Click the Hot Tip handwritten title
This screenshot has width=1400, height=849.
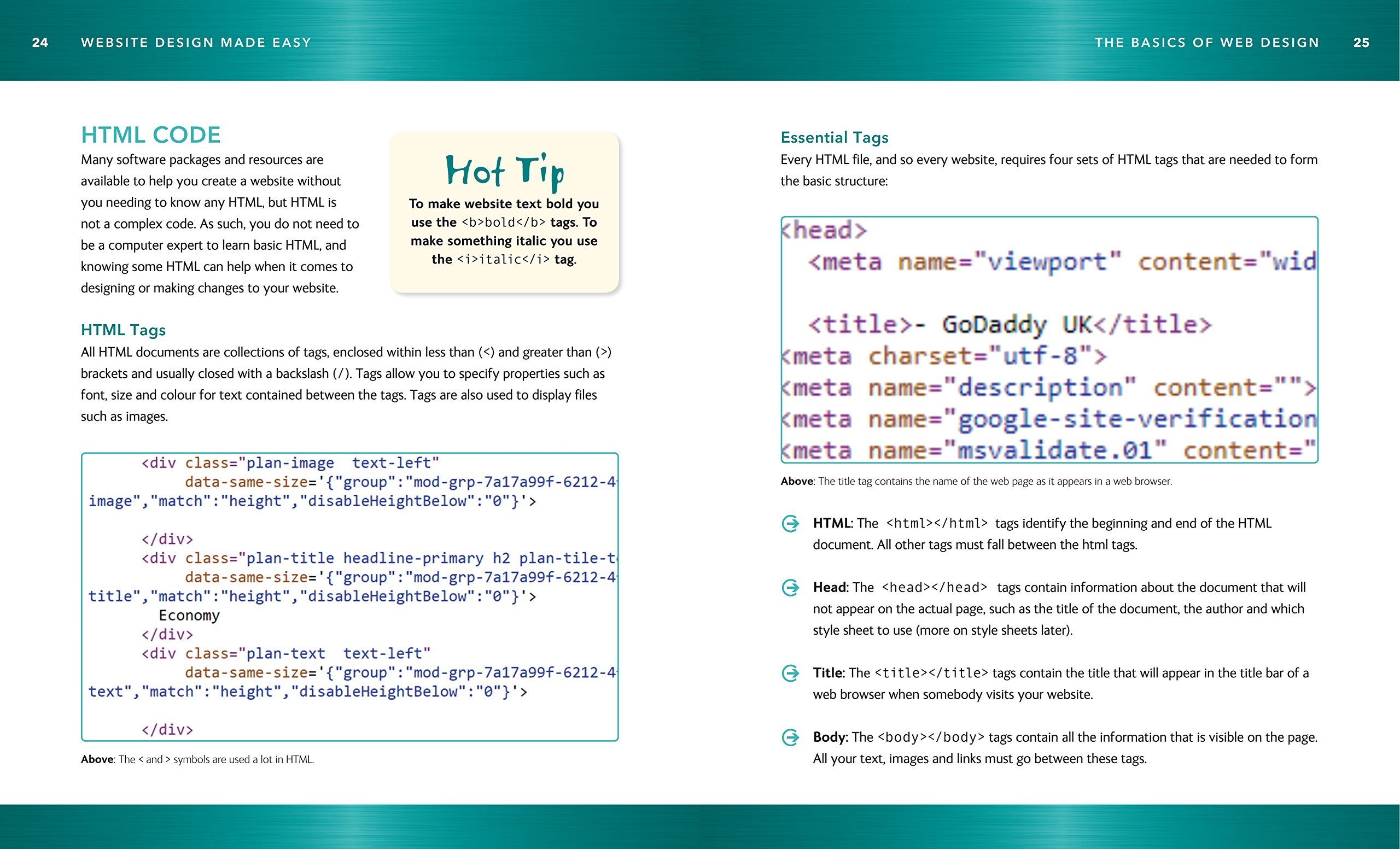[x=504, y=171]
